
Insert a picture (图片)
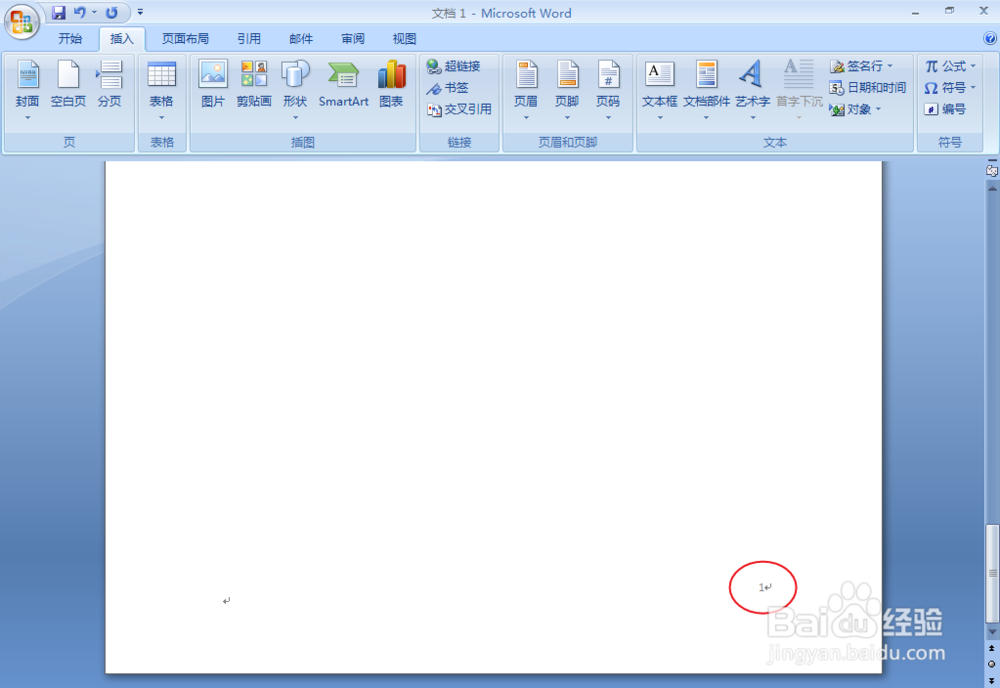pos(213,84)
